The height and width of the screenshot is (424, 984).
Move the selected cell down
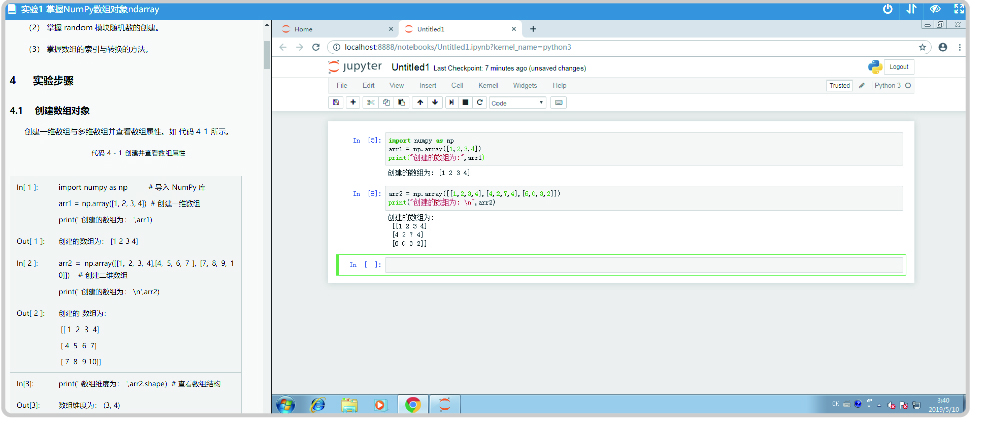tap(435, 102)
